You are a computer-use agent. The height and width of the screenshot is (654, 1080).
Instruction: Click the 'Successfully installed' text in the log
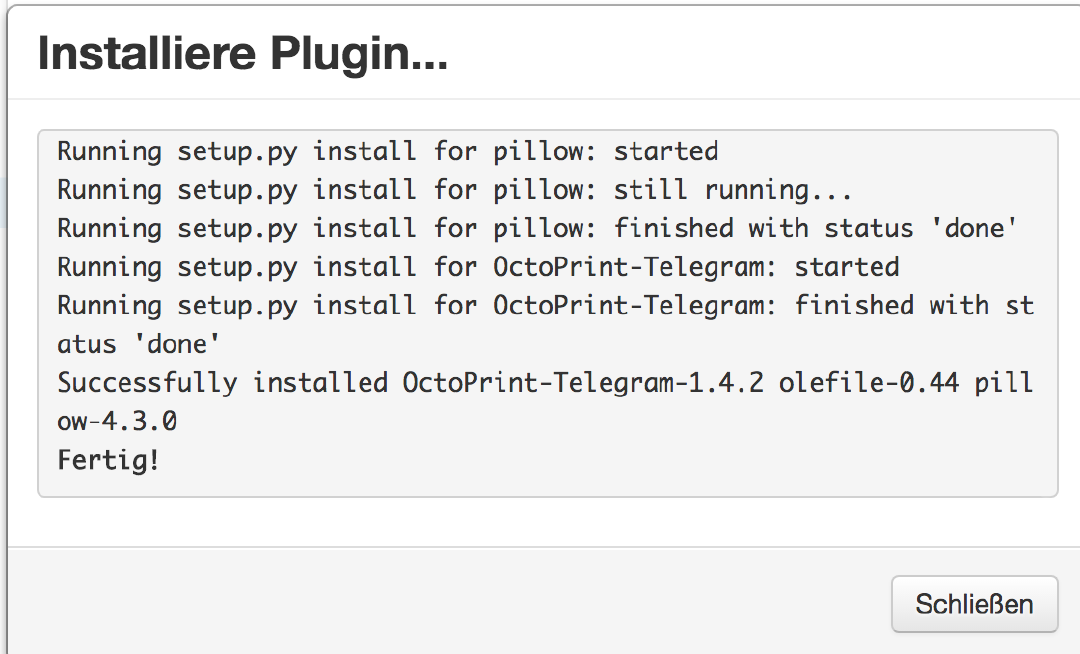point(222,383)
